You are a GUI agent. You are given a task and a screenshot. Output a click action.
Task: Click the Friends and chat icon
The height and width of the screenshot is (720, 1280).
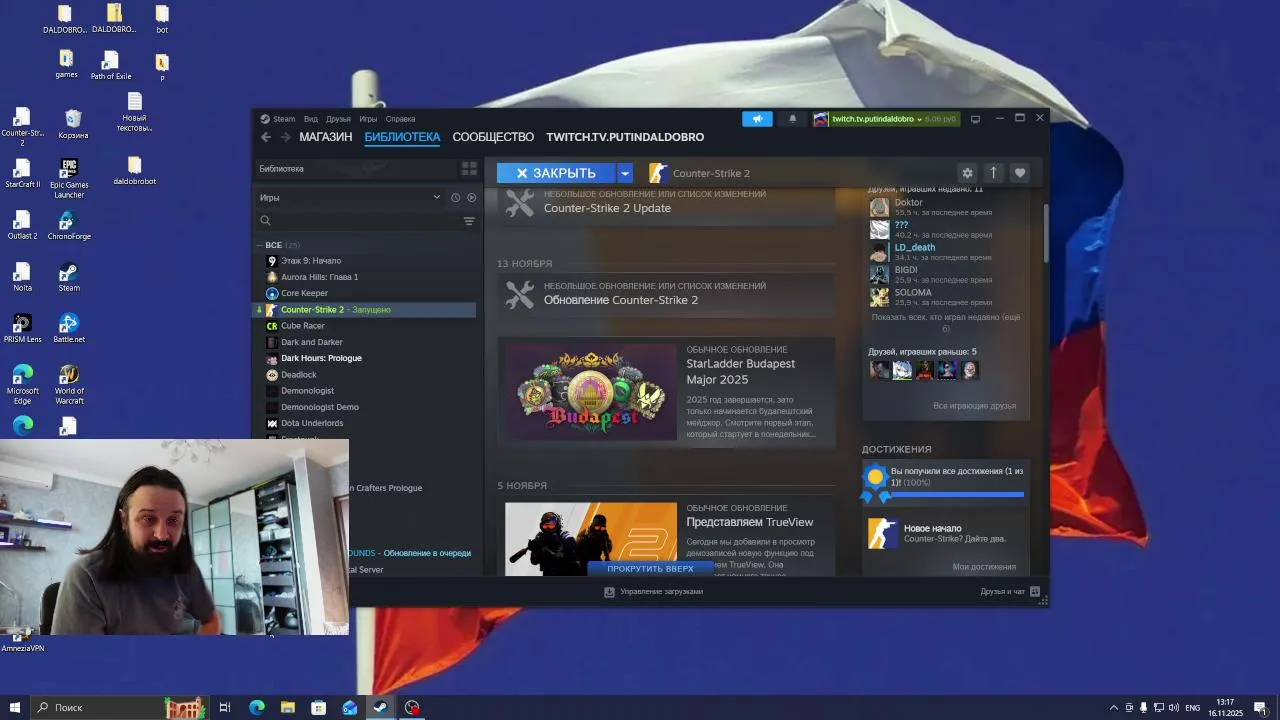click(x=1035, y=591)
